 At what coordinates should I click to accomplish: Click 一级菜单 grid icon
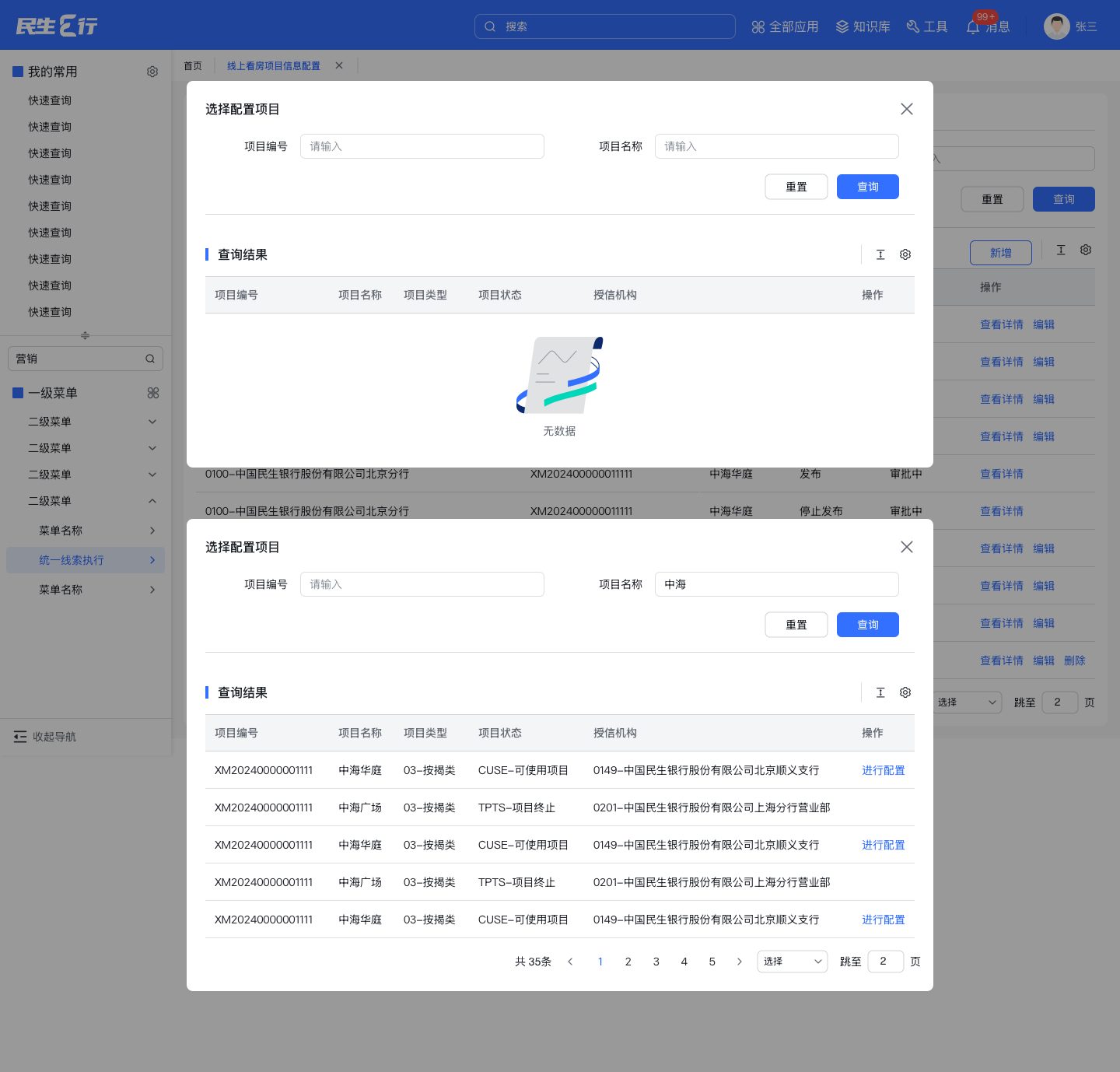(153, 393)
